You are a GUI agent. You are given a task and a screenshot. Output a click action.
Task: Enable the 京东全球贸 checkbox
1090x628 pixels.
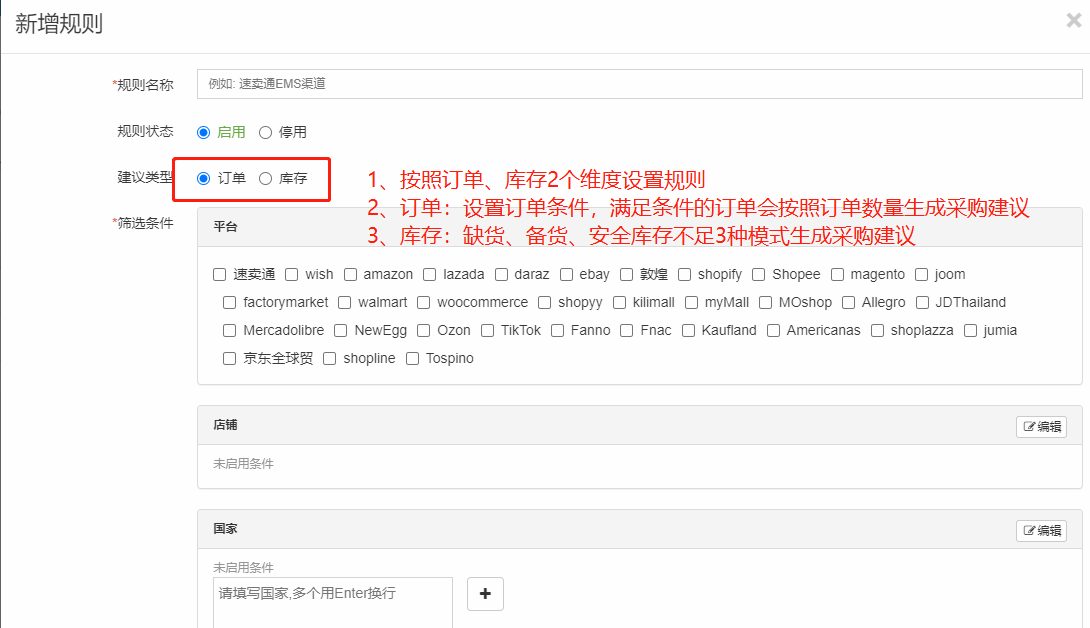click(229, 359)
